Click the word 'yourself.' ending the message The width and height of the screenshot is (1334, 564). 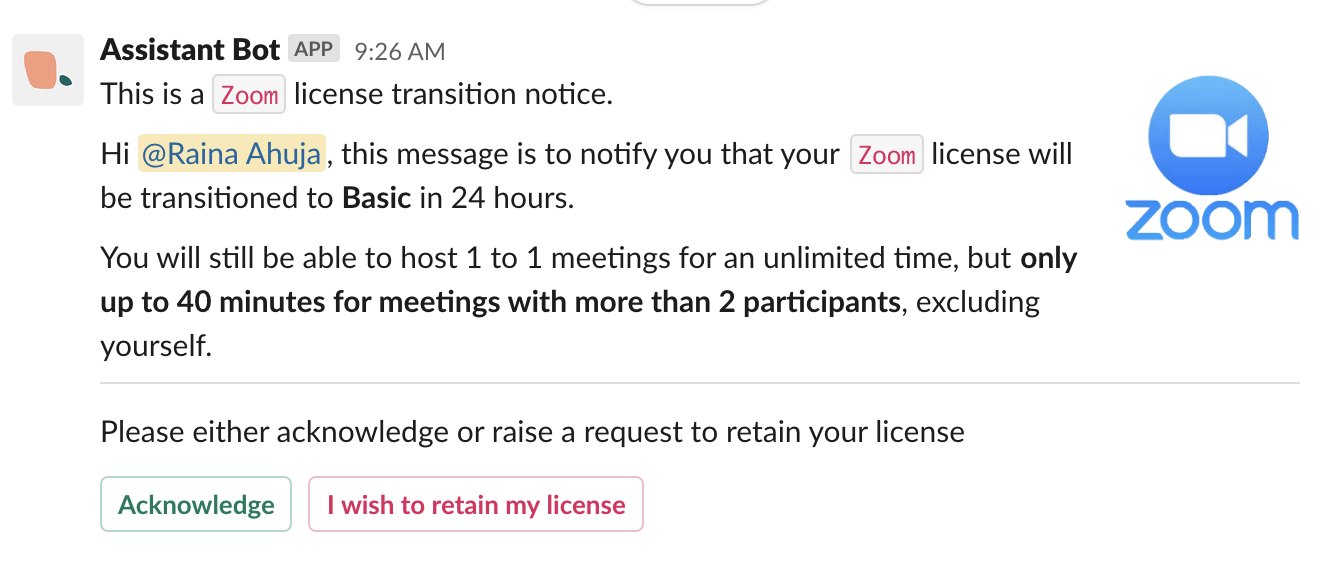coord(156,346)
